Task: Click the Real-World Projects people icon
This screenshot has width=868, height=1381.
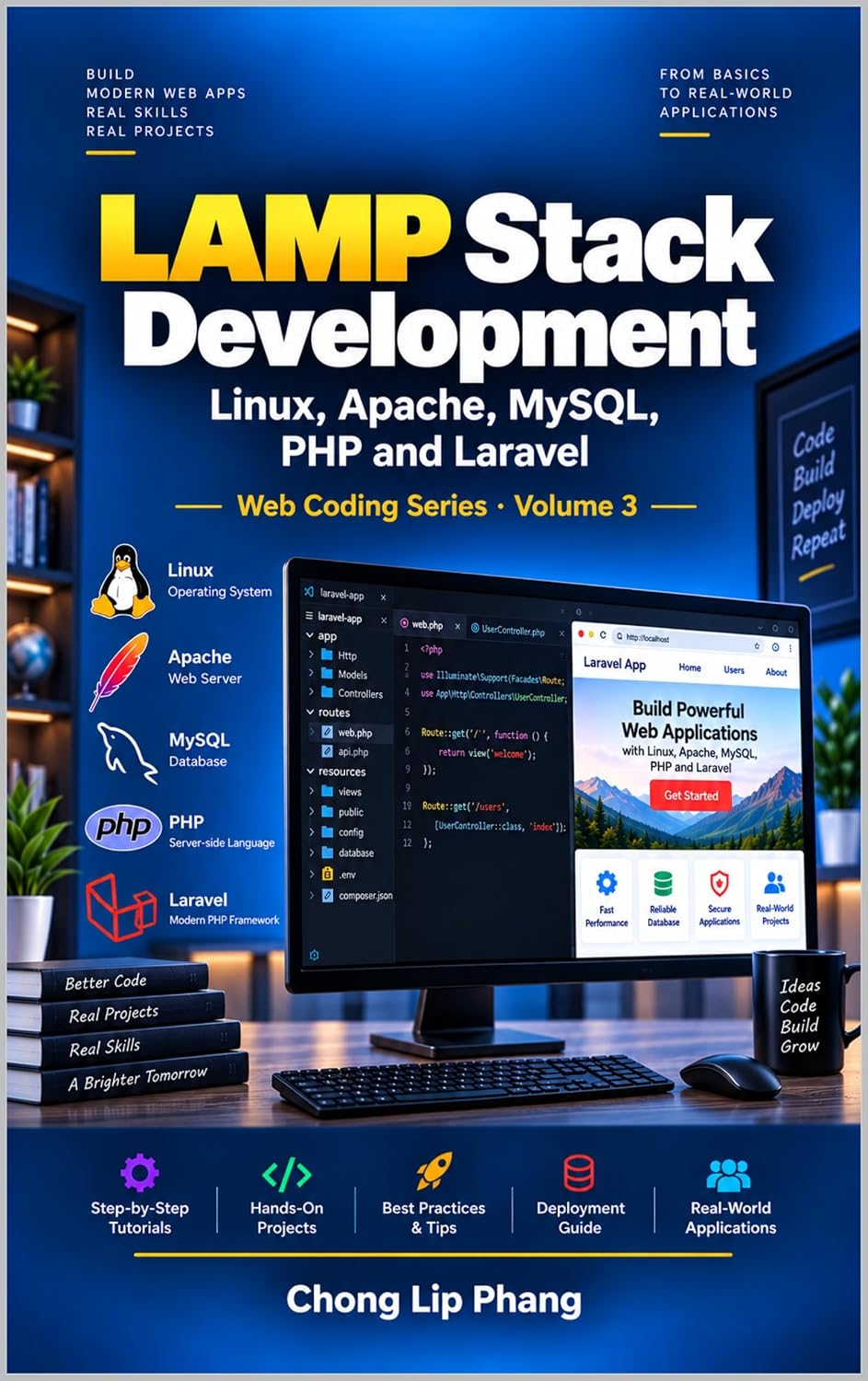Action: [x=775, y=883]
